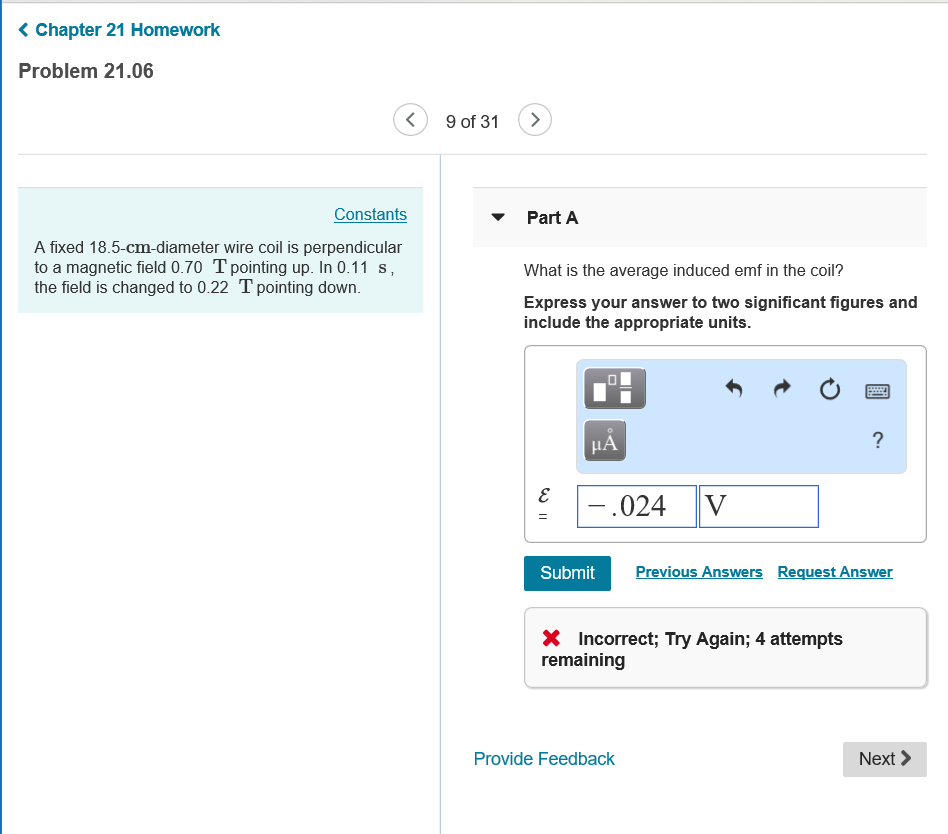Click Previous Answers link
This screenshot has width=948, height=834.
point(699,572)
